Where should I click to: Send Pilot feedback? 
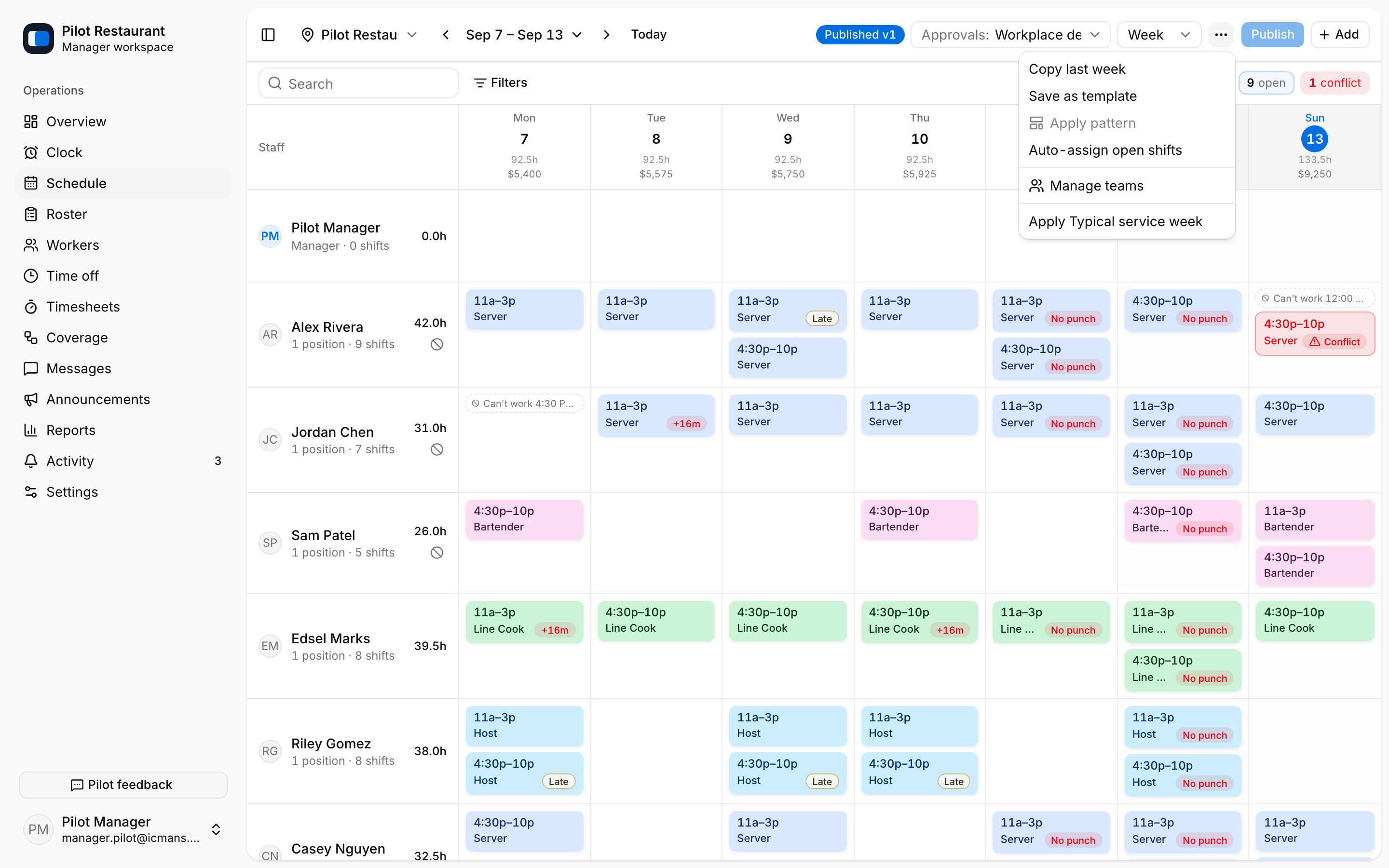(123, 785)
